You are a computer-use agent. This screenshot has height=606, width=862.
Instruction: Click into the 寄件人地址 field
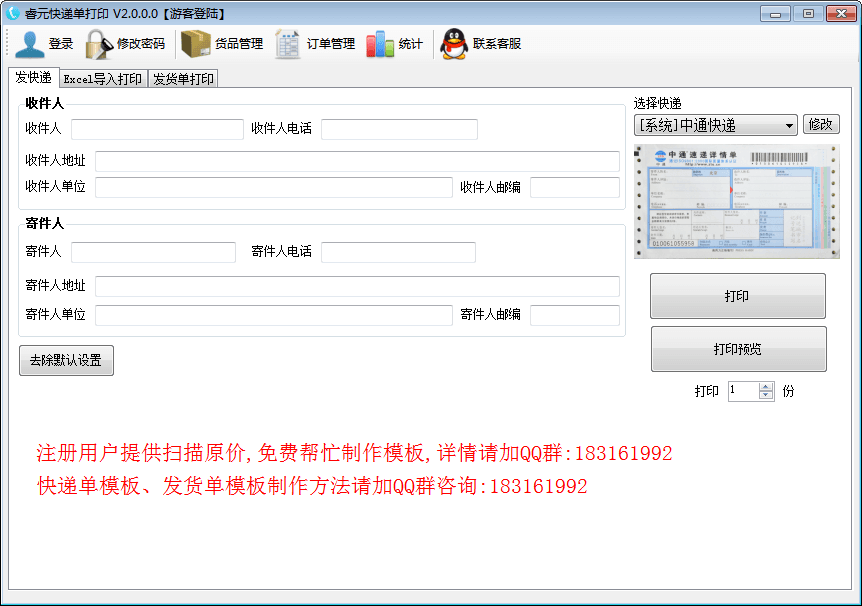(357, 286)
